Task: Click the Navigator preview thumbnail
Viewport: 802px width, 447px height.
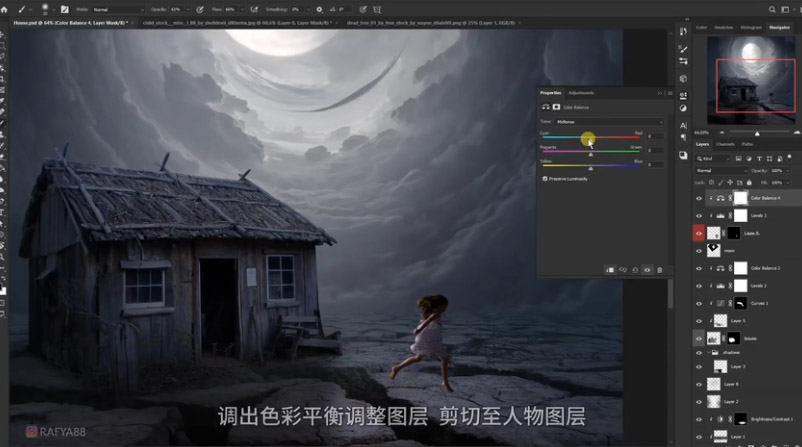Action: [751, 78]
